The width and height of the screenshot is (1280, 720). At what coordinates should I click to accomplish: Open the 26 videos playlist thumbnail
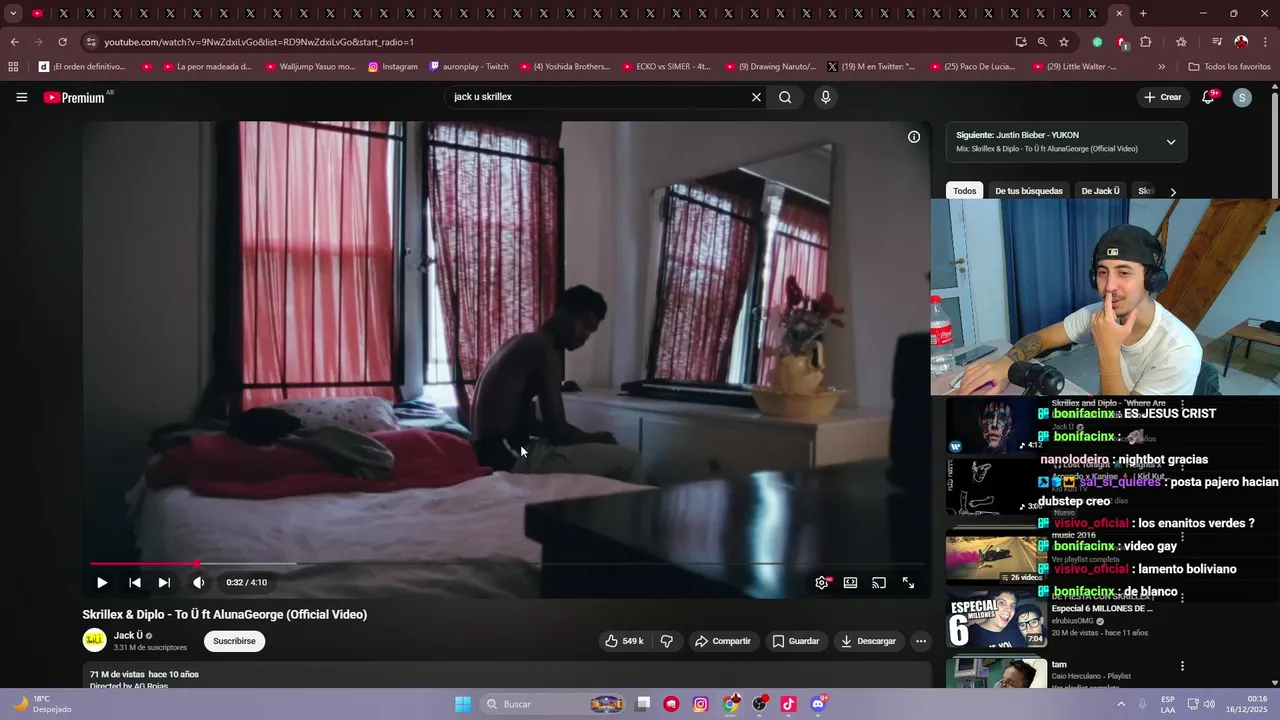pos(996,559)
